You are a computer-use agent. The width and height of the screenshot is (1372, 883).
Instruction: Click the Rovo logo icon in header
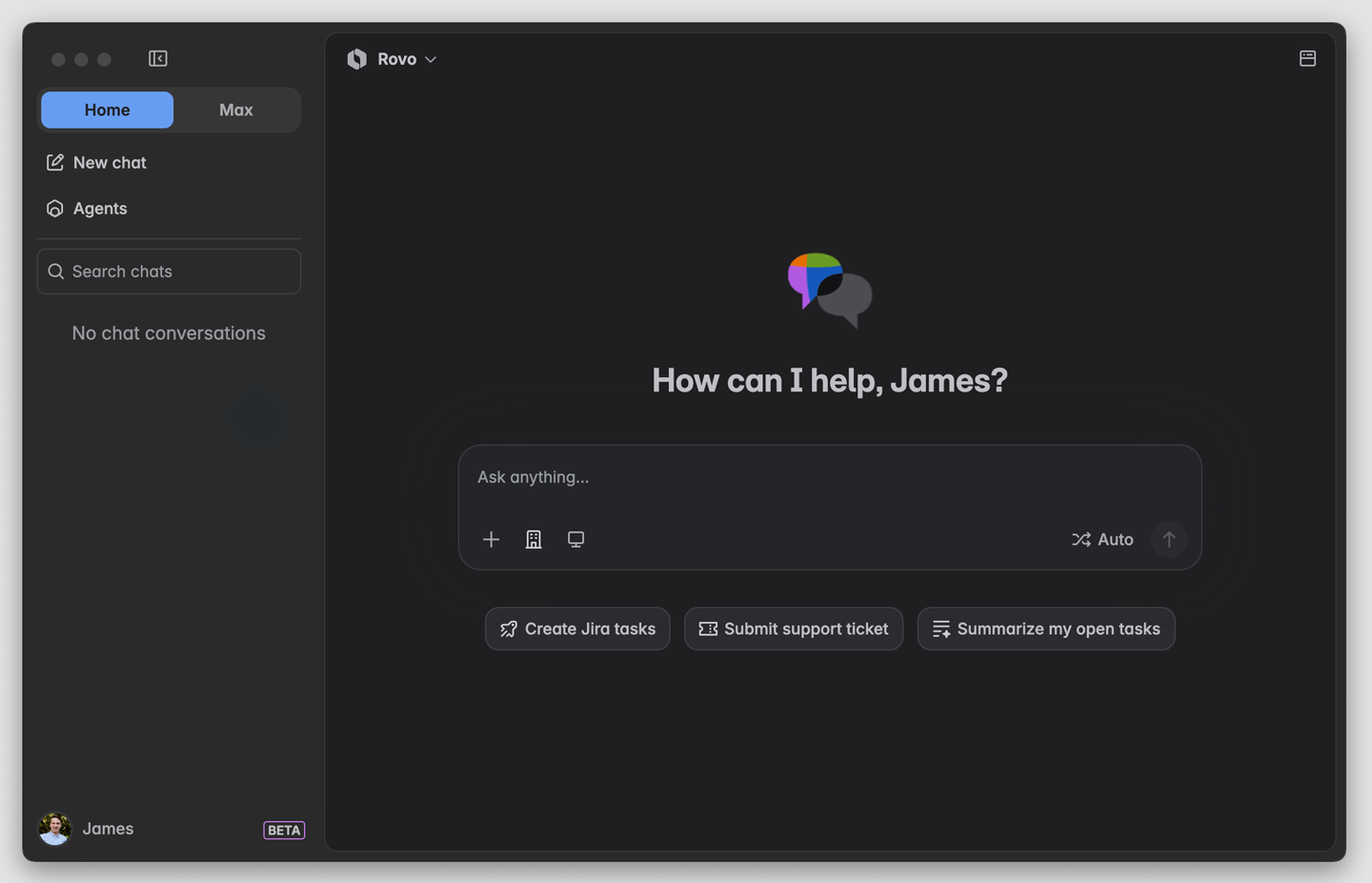pyautogui.click(x=357, y=59)
